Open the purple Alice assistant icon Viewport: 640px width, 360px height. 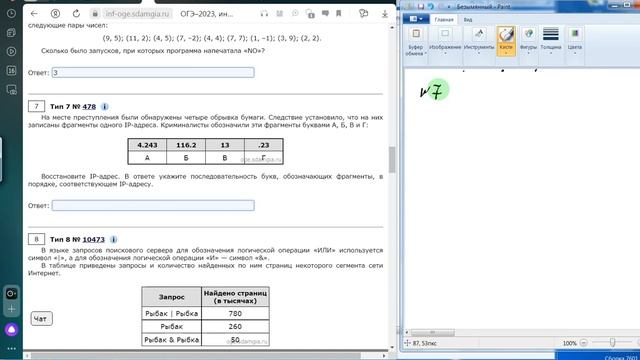[11, 329]
